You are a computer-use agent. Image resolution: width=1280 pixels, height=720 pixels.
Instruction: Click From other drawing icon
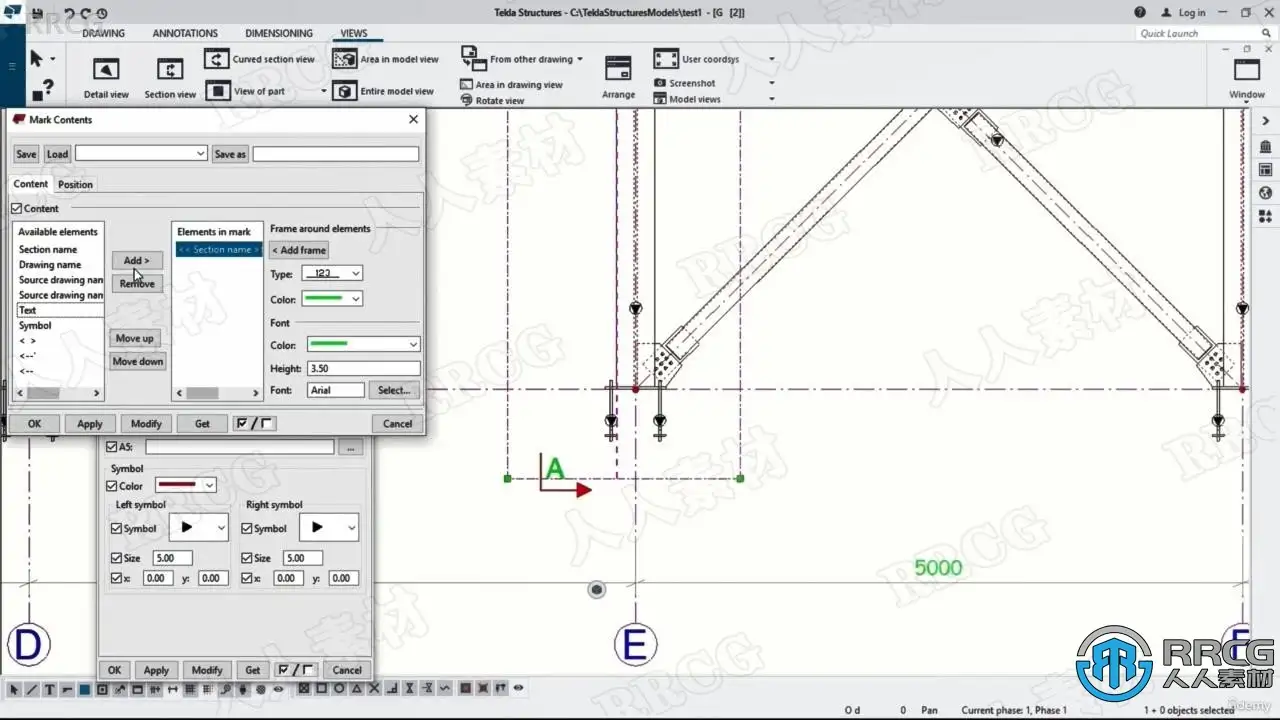pos(473,58)
